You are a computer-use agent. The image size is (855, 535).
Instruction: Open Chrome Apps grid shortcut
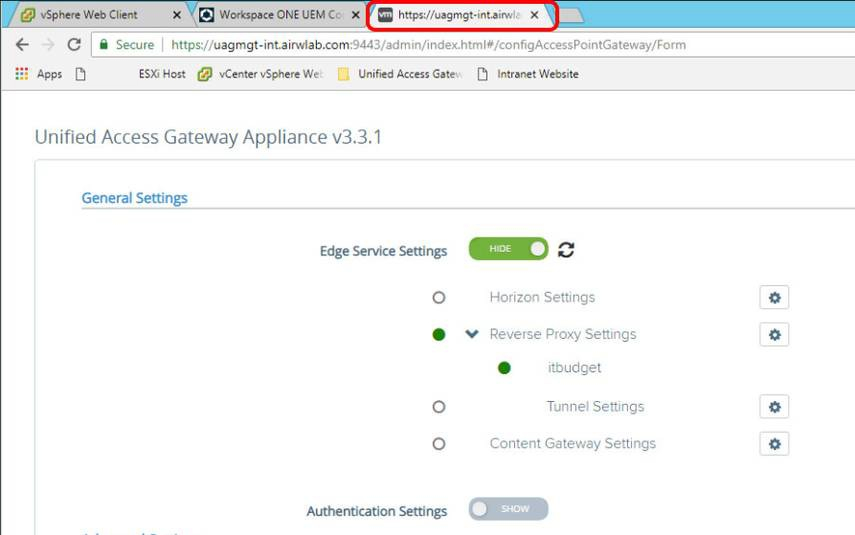(38, 74)
